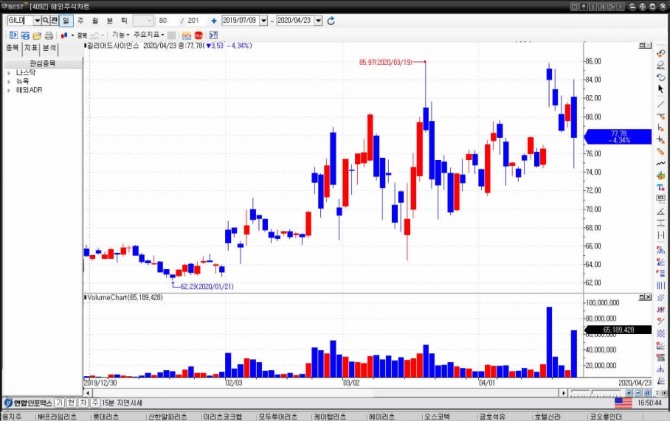This screenshot has height=421, width=670.
Task: Select the 틱 (tick) period button
Action: pyautogui.click(x=124, y=21)
